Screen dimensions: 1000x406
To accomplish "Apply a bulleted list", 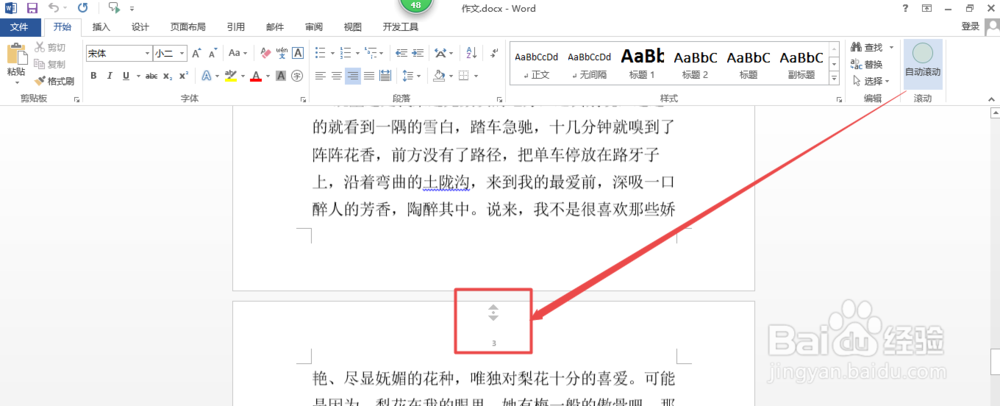I will pos(321,53).
